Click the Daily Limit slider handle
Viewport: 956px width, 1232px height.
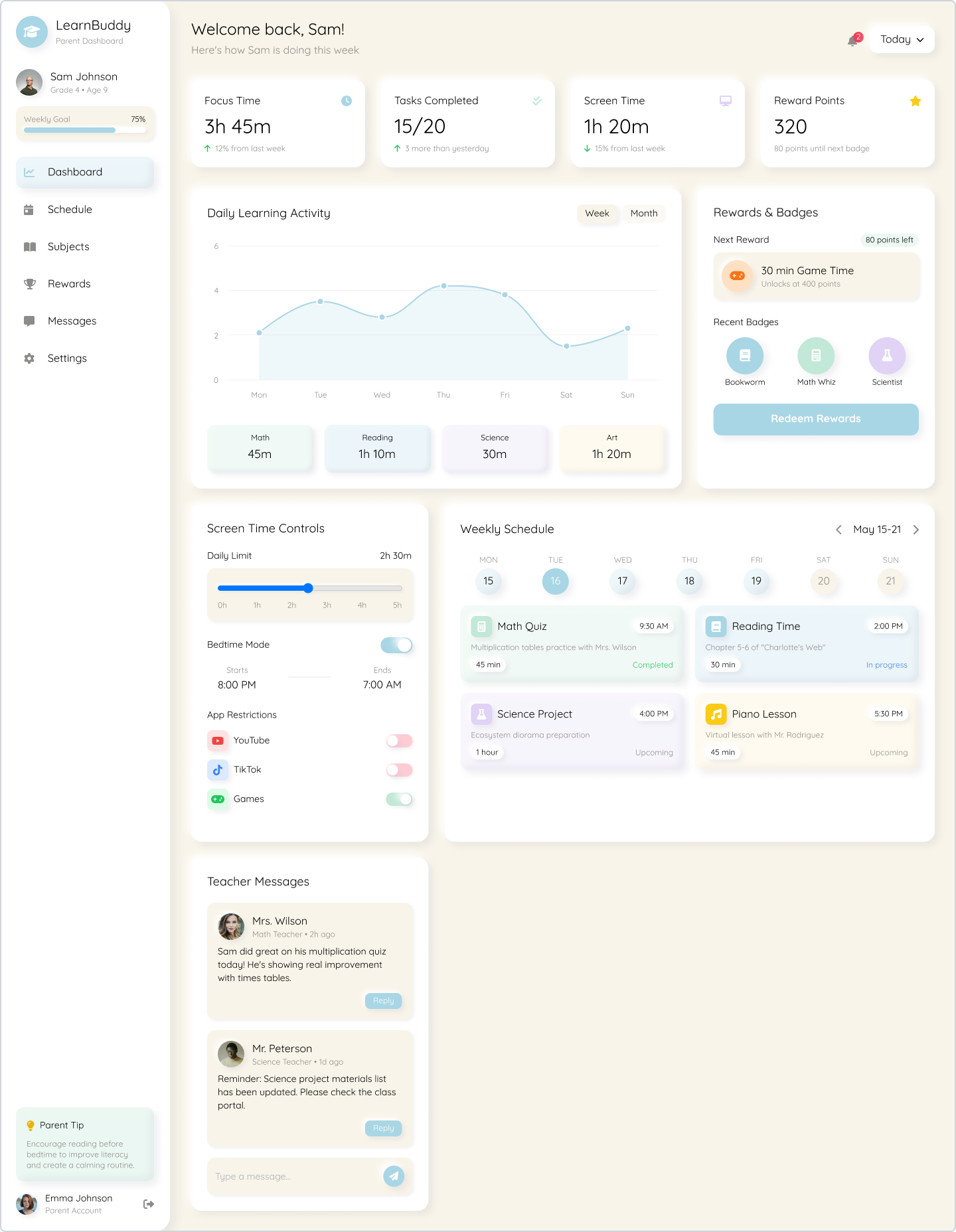pyautogui.click(x=308, y=588)
